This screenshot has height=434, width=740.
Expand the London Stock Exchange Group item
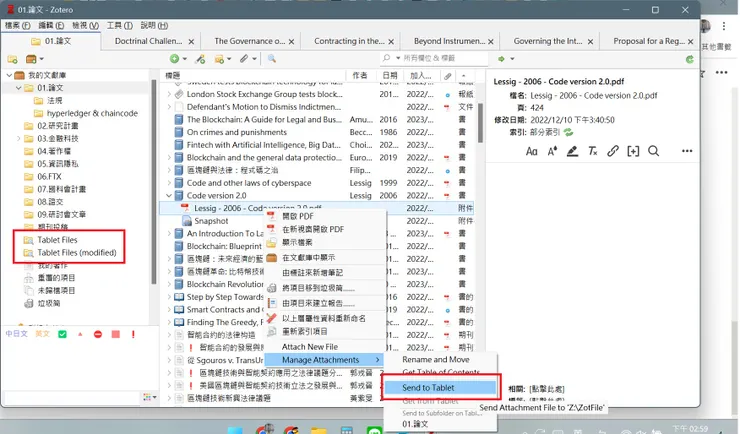(169, 94)
